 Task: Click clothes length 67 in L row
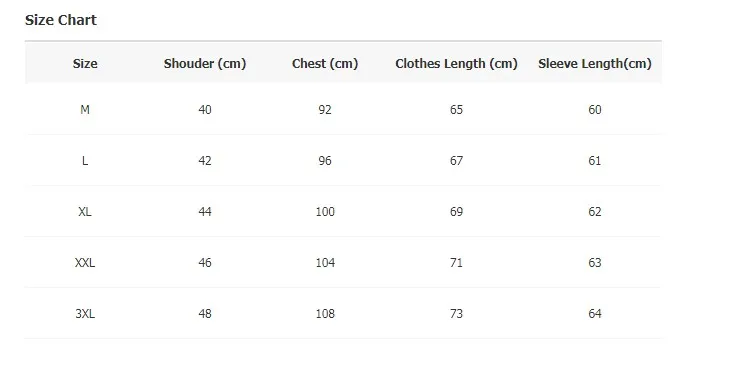(456, 161)
